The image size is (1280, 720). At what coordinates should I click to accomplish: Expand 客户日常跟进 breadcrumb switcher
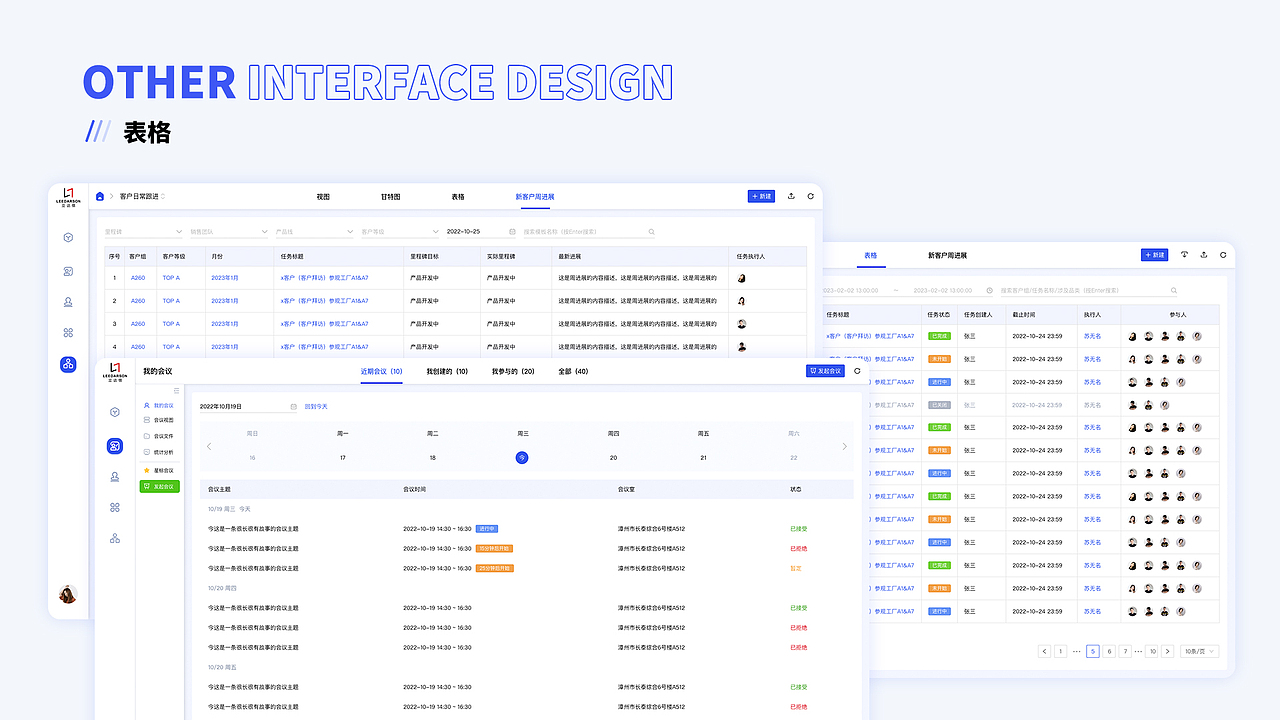click(x=163, y=197)
